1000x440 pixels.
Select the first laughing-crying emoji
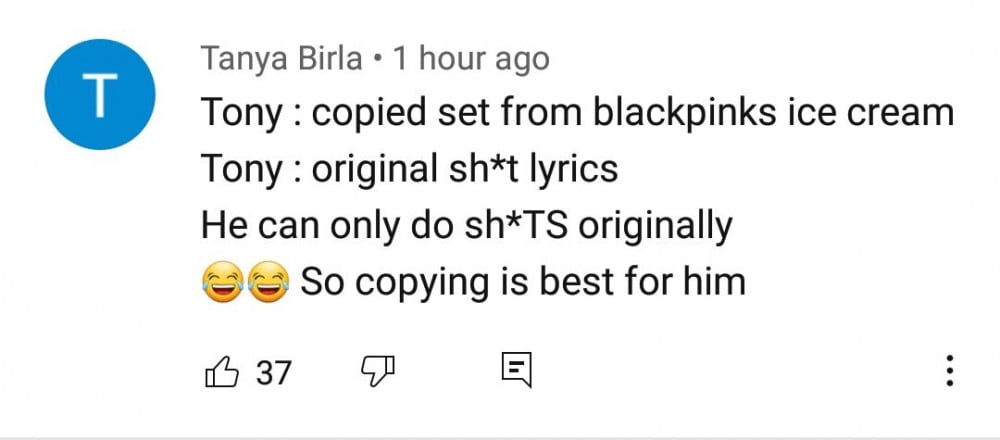pos(223,282)
